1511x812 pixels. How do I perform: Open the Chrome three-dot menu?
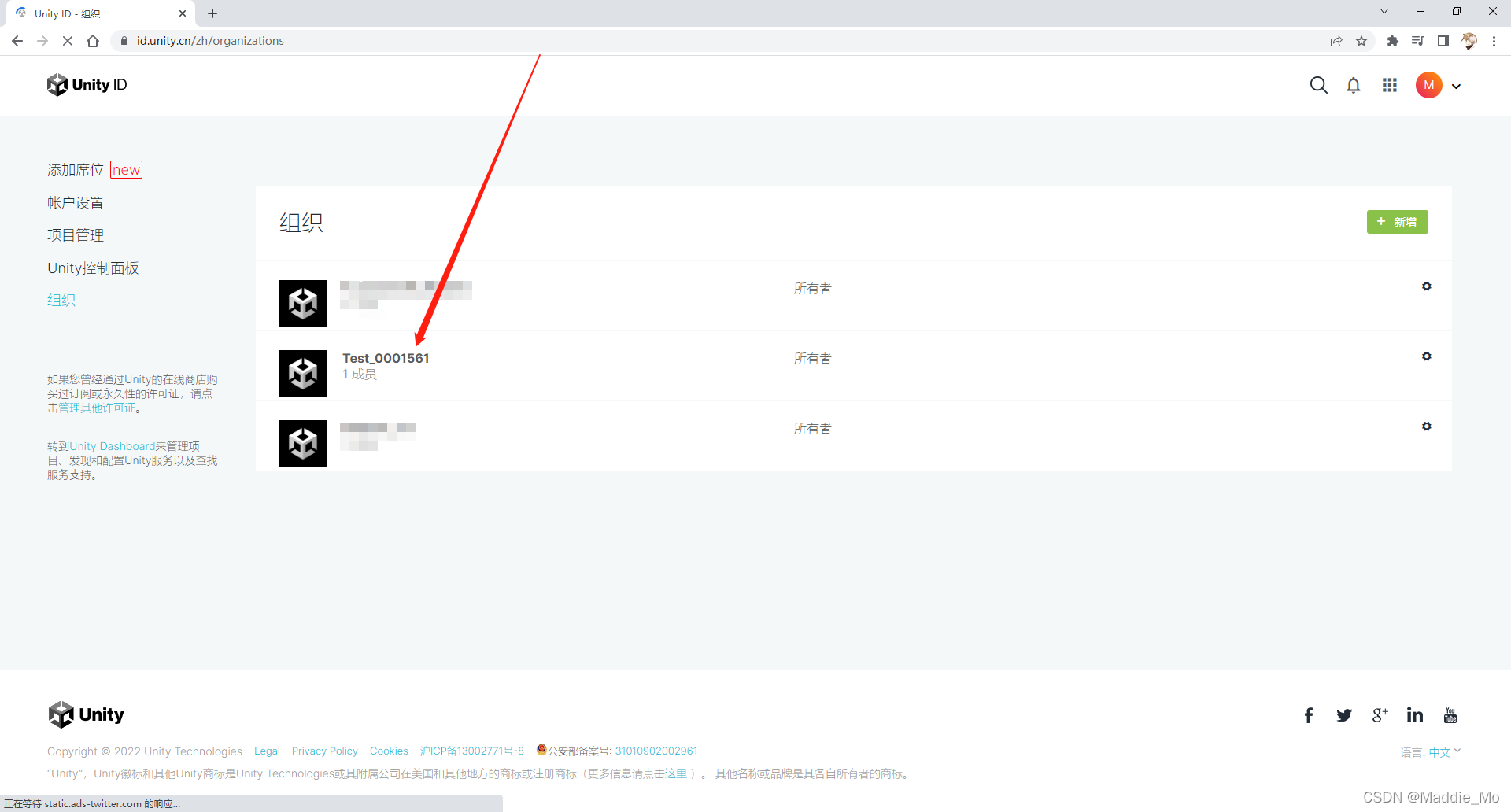pos(1494,41)
